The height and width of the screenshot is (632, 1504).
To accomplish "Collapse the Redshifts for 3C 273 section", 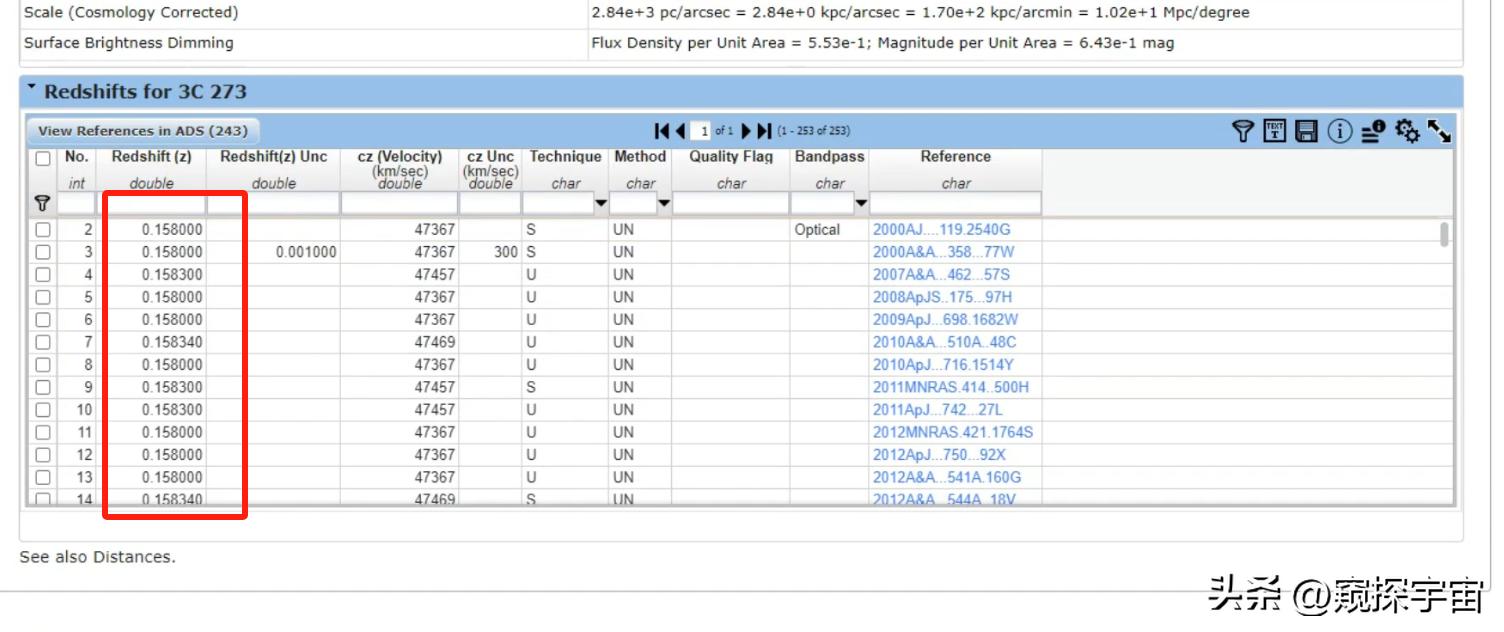I will [32, 90].
